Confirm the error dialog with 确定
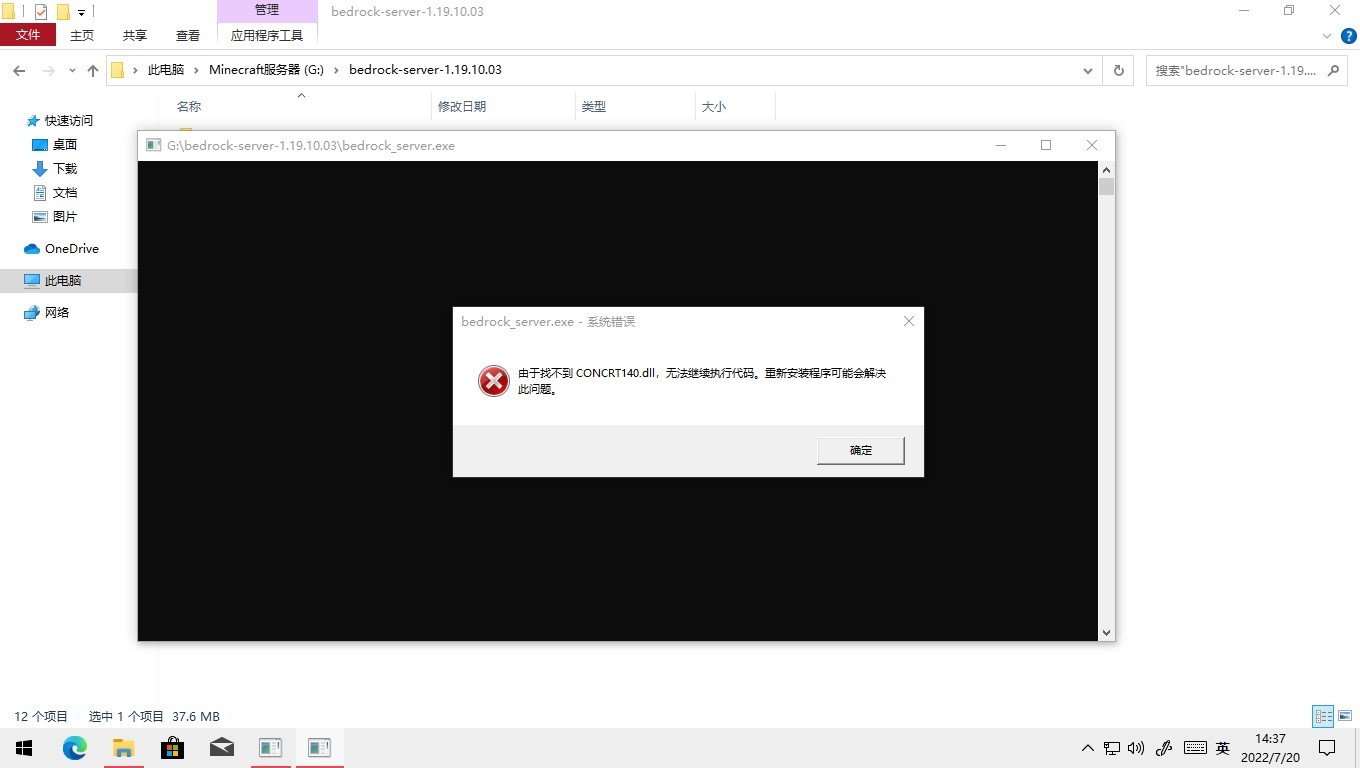The width and height of the screenshot is (1360, 768). (x=861, y=450)
